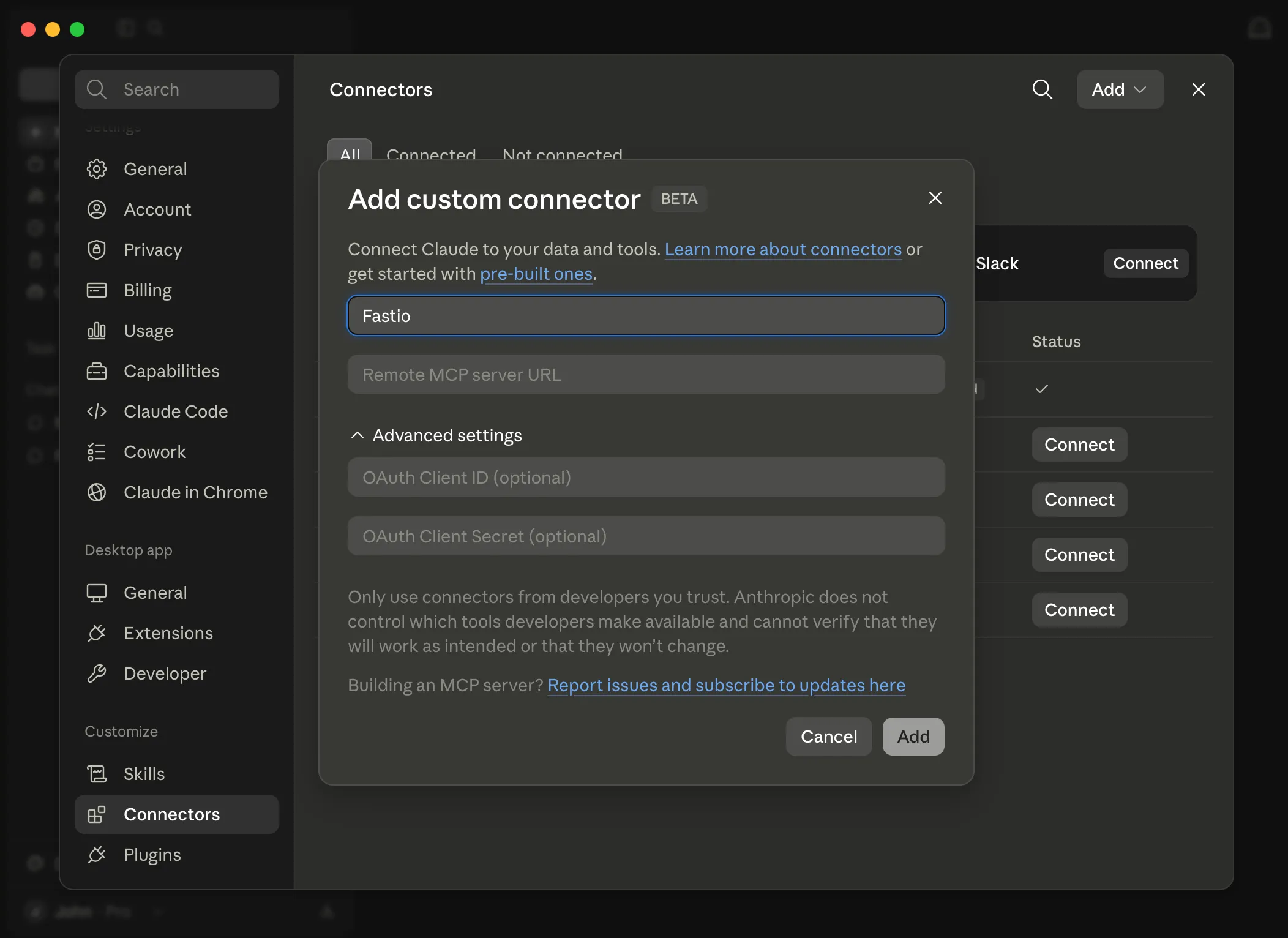The height and width of the screenshot is (938, 1288).
Task: Open Learn more about connectors link
Action: tap(783, 249)
